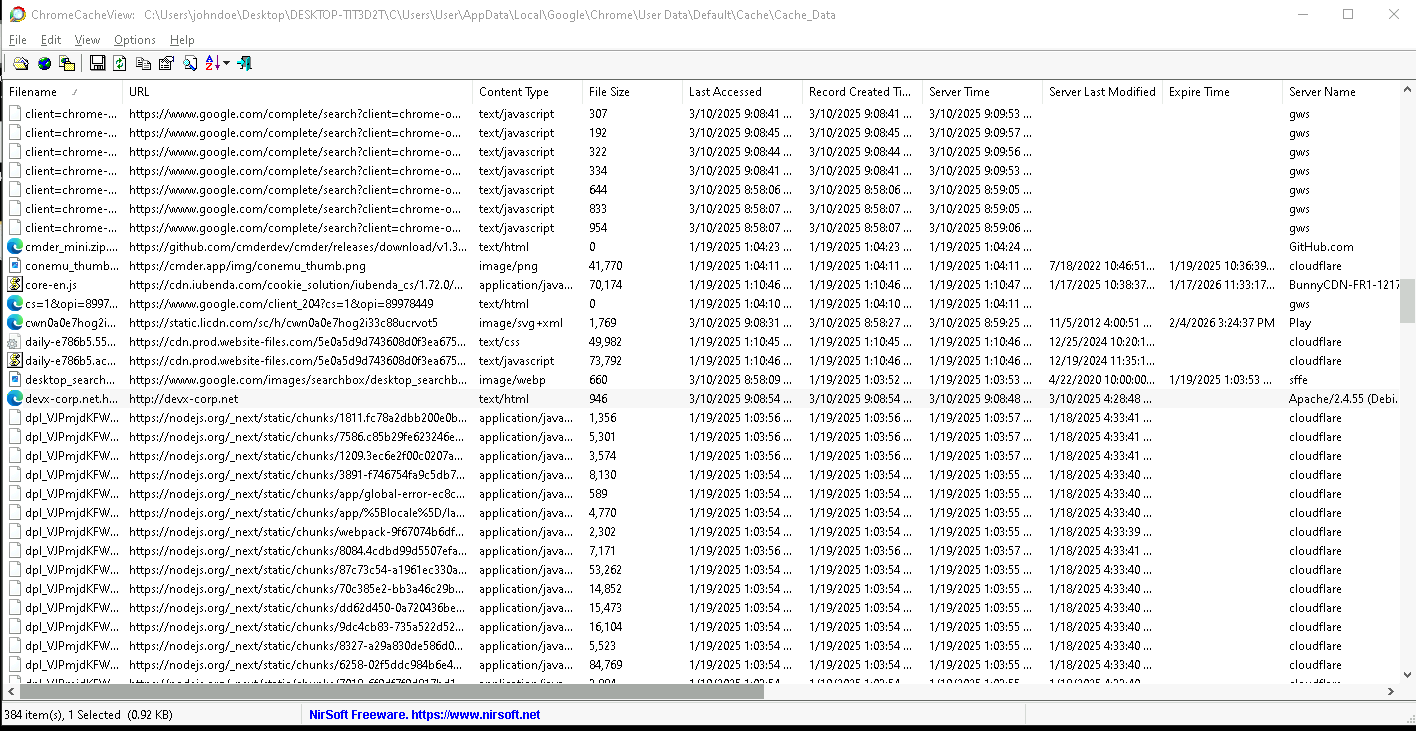Click the globe Open Link in Browser icon
Screen dimensions: 1416x731
[44, 63]
